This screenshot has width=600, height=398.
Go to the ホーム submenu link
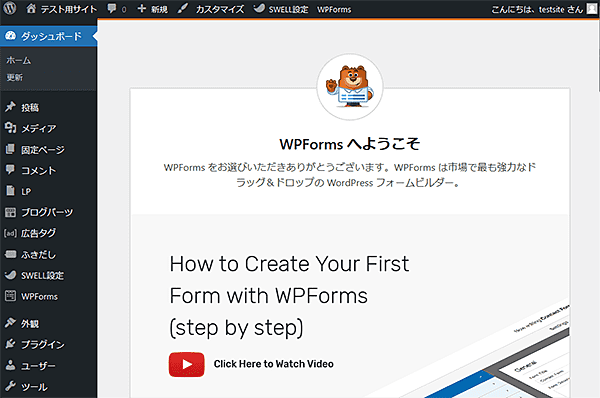(19, 60)
